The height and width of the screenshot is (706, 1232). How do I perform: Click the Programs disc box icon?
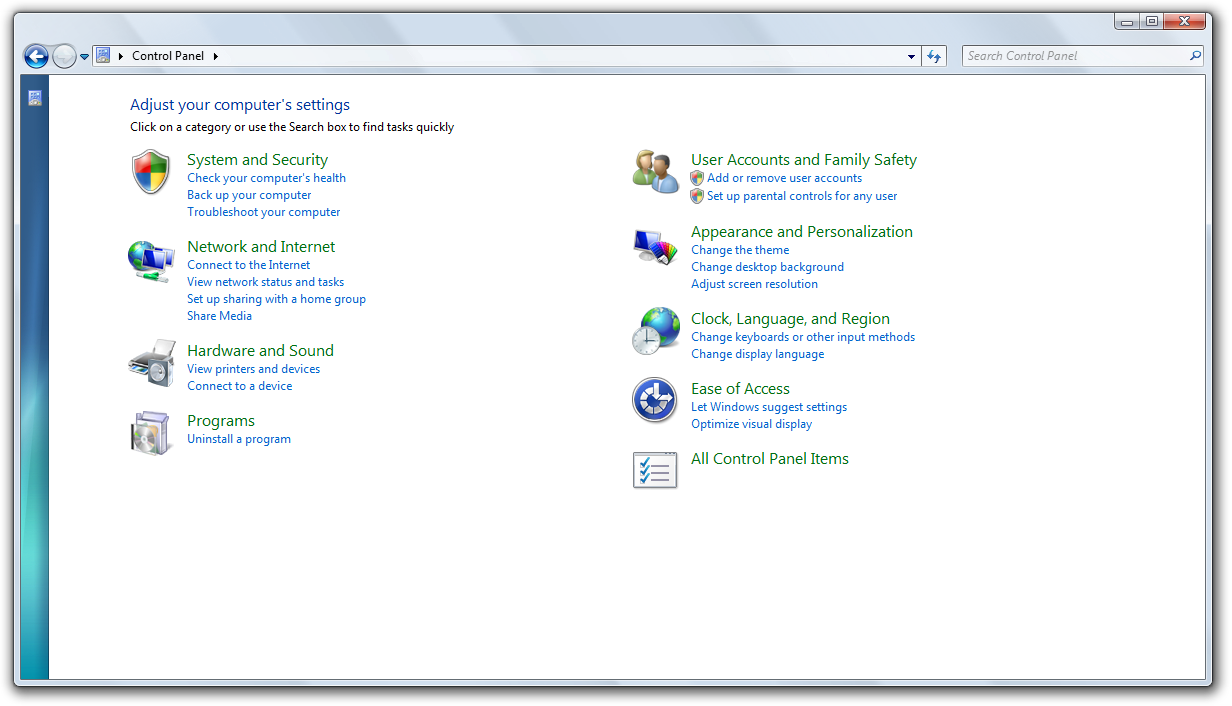(151, 433)
